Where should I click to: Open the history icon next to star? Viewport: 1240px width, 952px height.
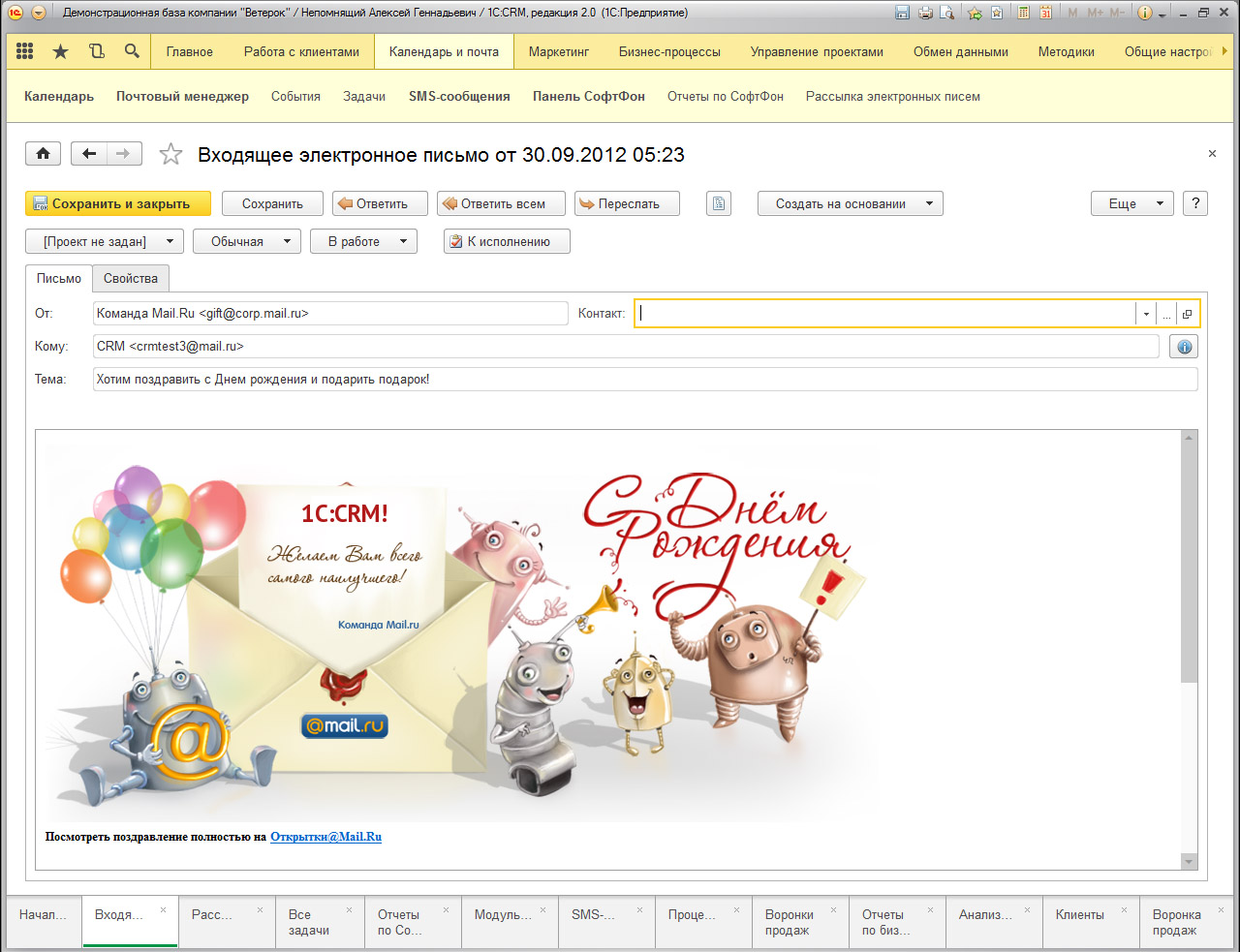[97, 51]
